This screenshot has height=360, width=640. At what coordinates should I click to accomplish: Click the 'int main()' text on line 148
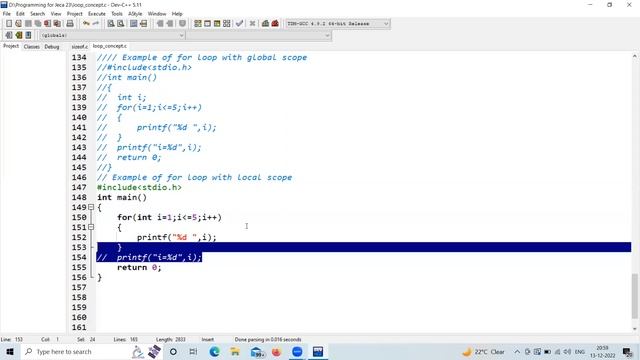[122, 198]
